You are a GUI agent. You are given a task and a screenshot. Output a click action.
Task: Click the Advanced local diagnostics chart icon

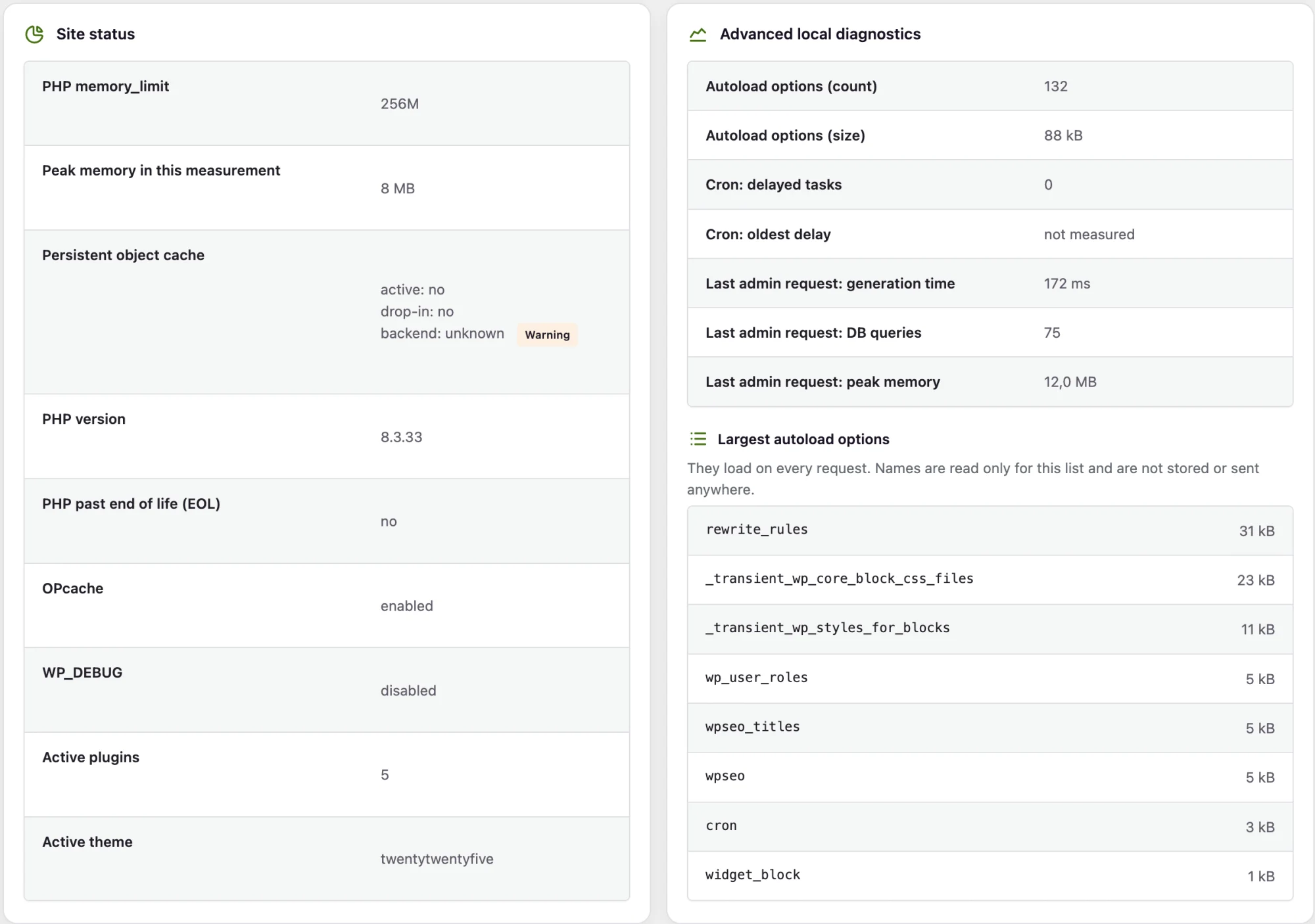[x=698, y=34]
